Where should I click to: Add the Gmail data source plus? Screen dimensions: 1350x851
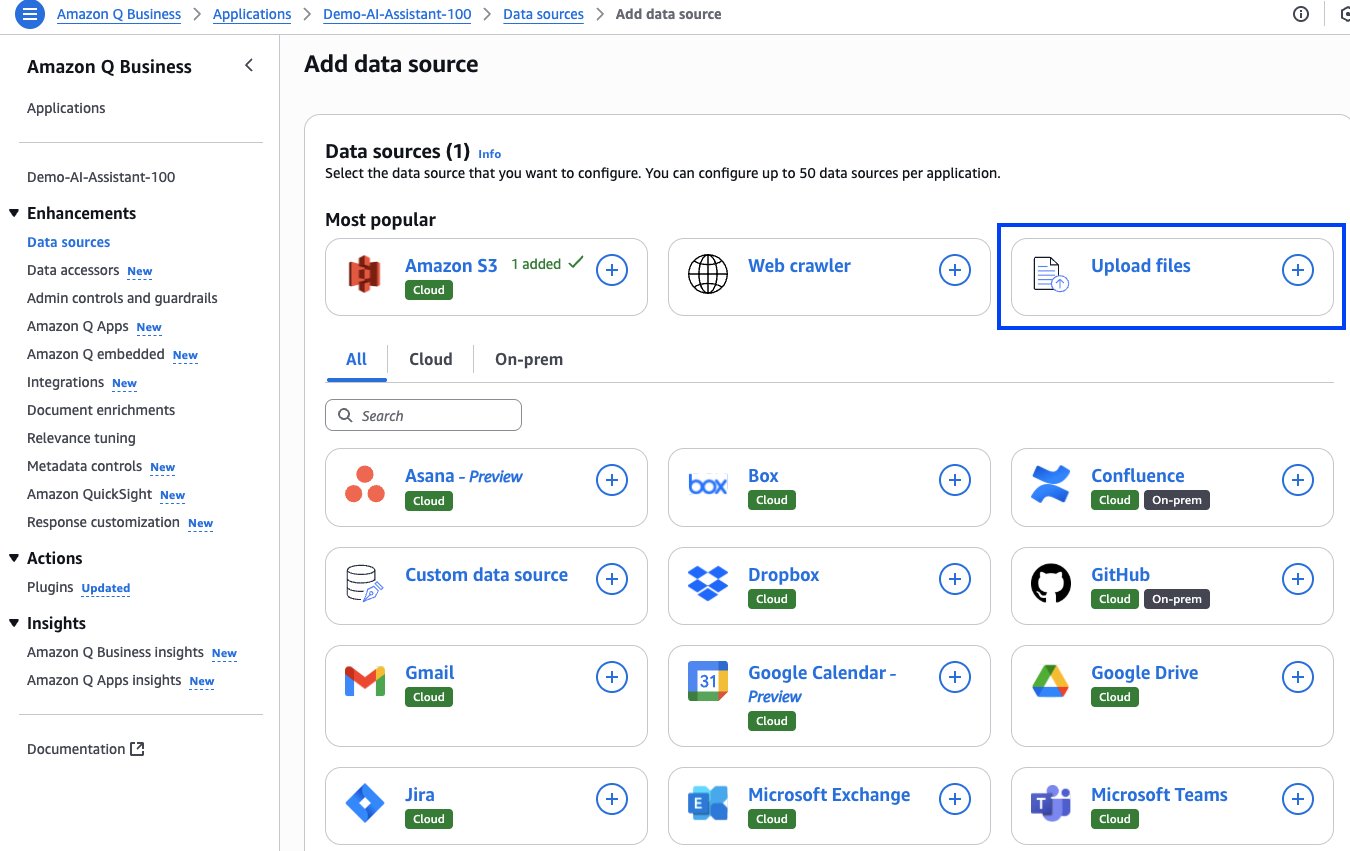pyautogui.click(x=612, y=677)
